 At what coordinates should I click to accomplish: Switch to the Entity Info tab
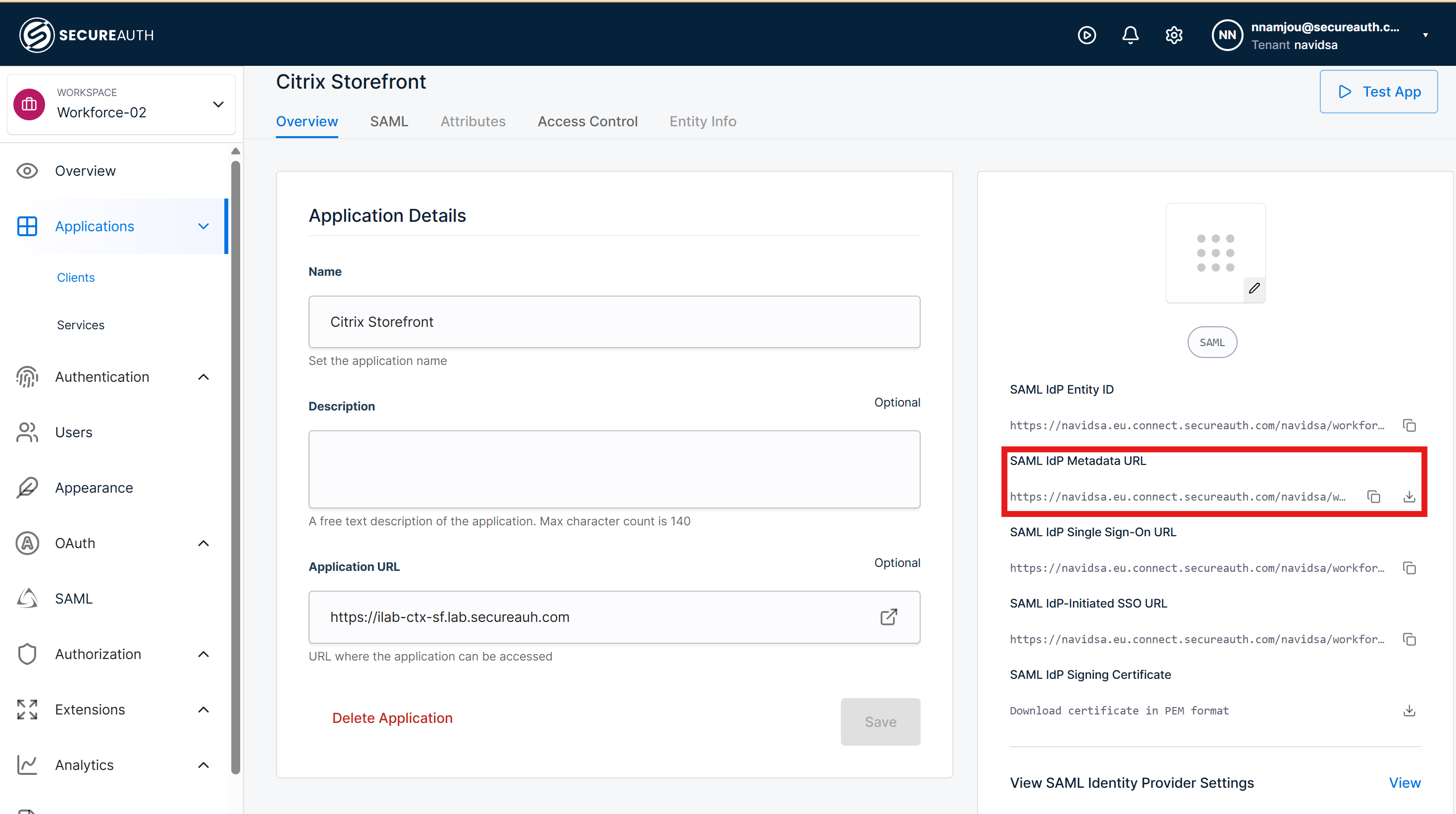703,121
